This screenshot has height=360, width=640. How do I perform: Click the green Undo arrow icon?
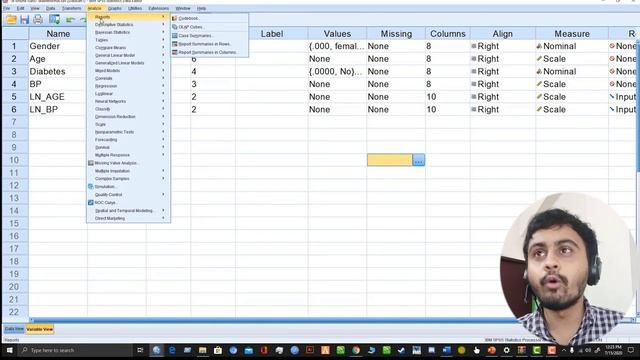pyautogui.click(x=71, y=19)
